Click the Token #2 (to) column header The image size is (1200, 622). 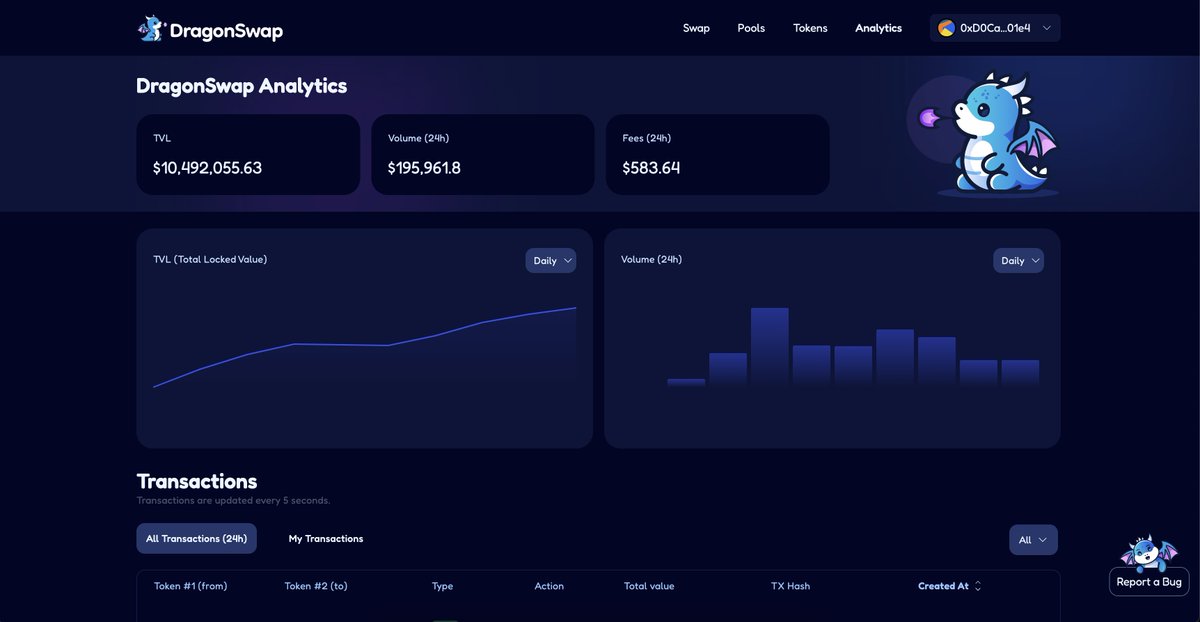(316, 586)
